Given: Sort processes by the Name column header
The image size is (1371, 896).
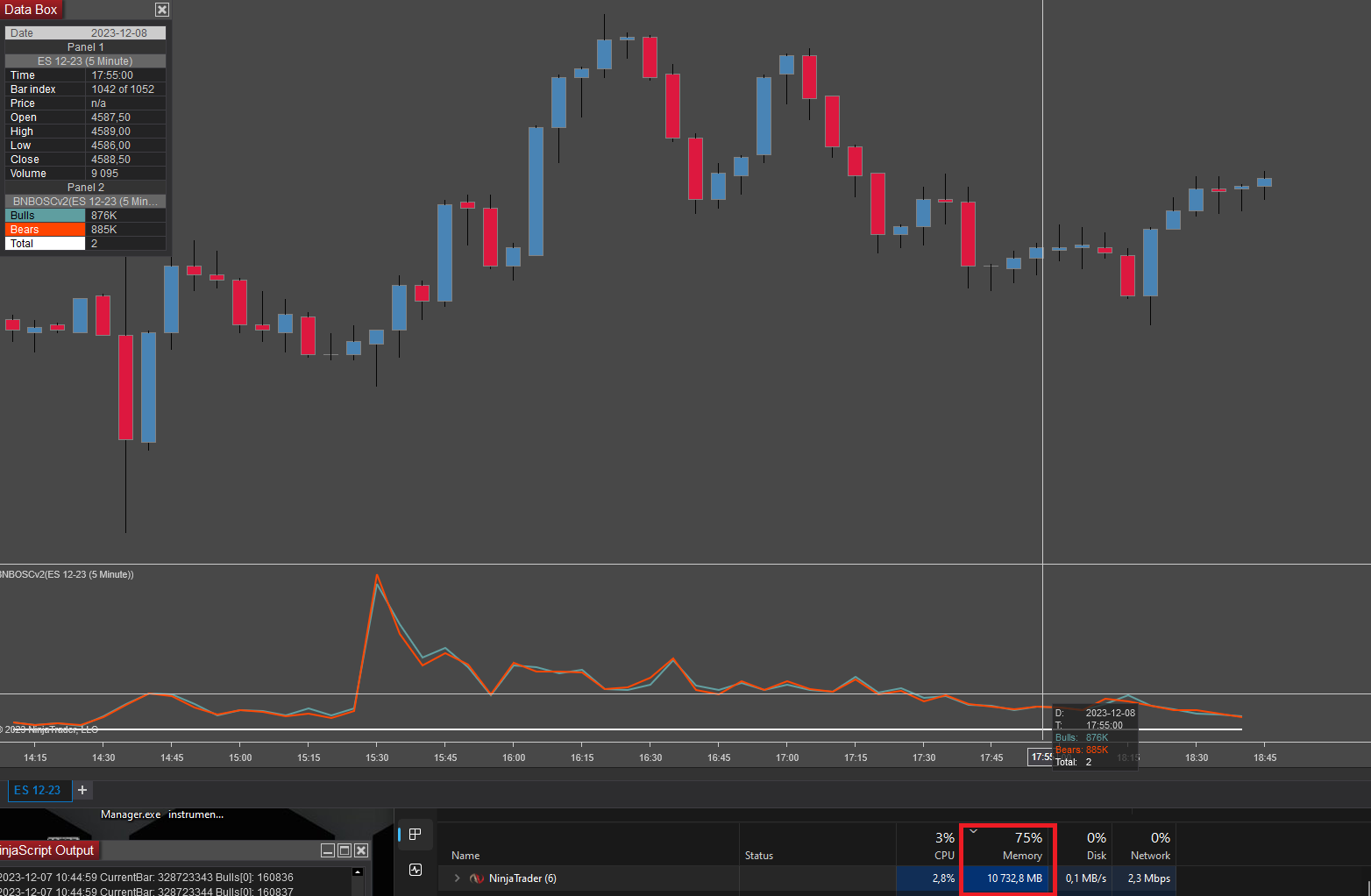Looking at the screenshot, I should coord(465,856).
